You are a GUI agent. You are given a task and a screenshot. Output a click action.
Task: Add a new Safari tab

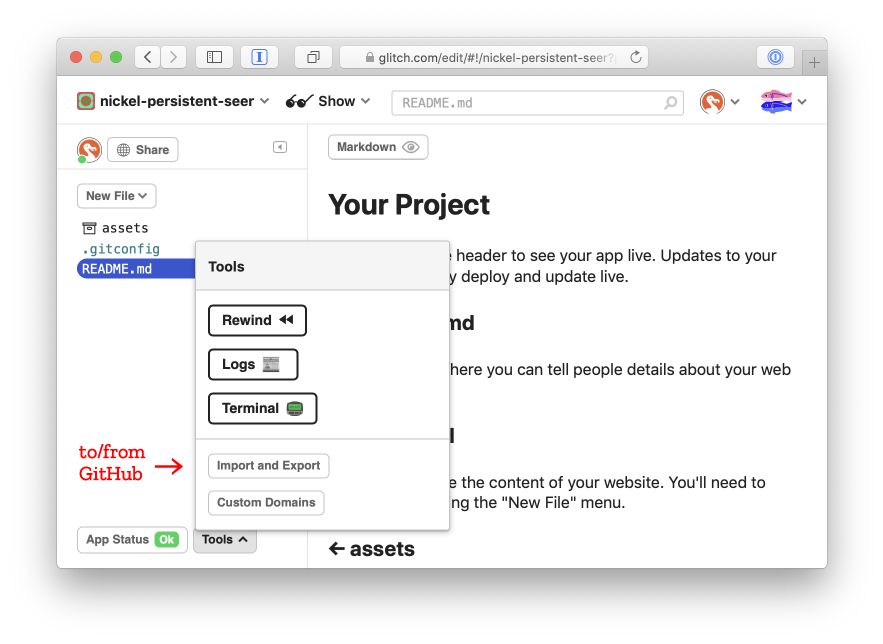(x=814, y=62)
